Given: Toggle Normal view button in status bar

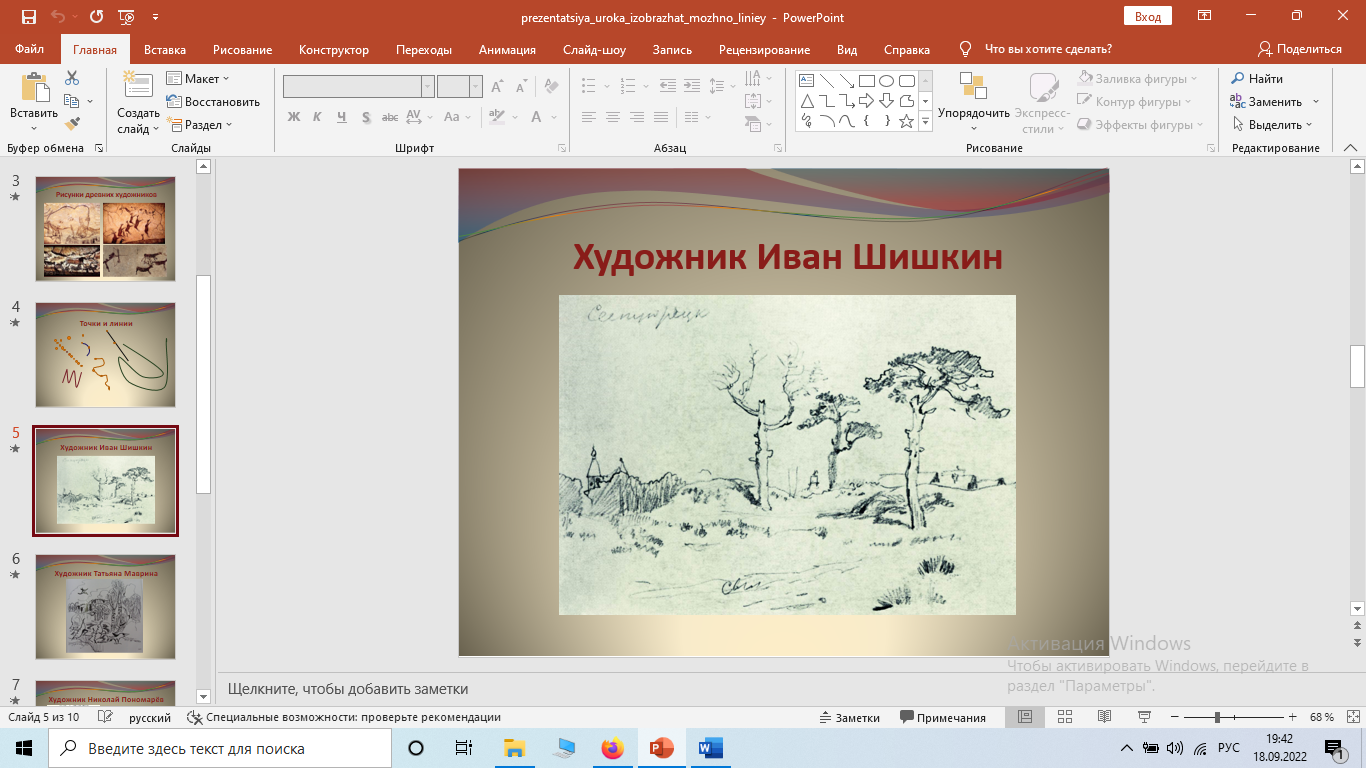Looking at the screenshot, I should click(x=1024, y=717).
